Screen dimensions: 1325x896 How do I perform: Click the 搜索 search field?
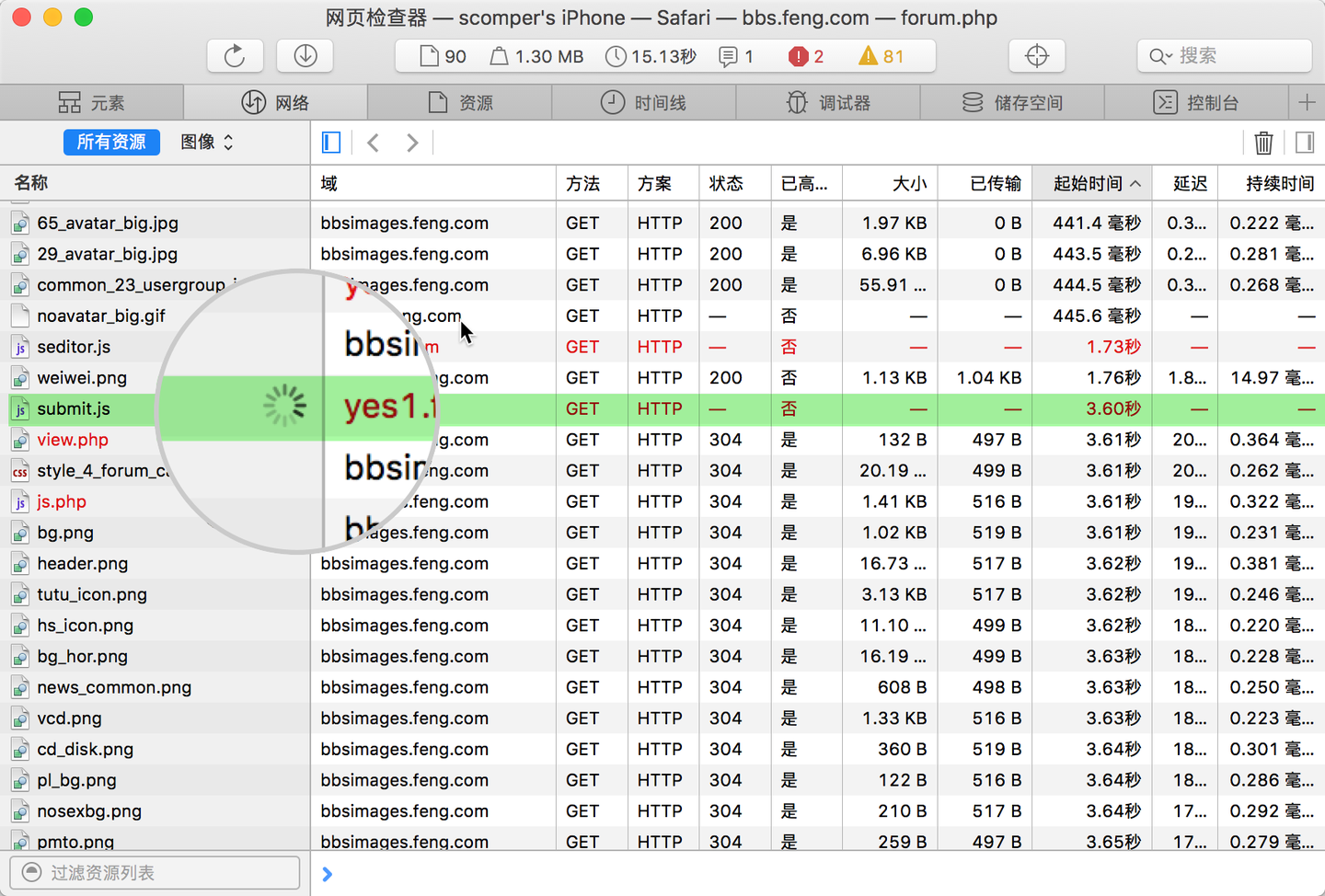pos(1224,56)
